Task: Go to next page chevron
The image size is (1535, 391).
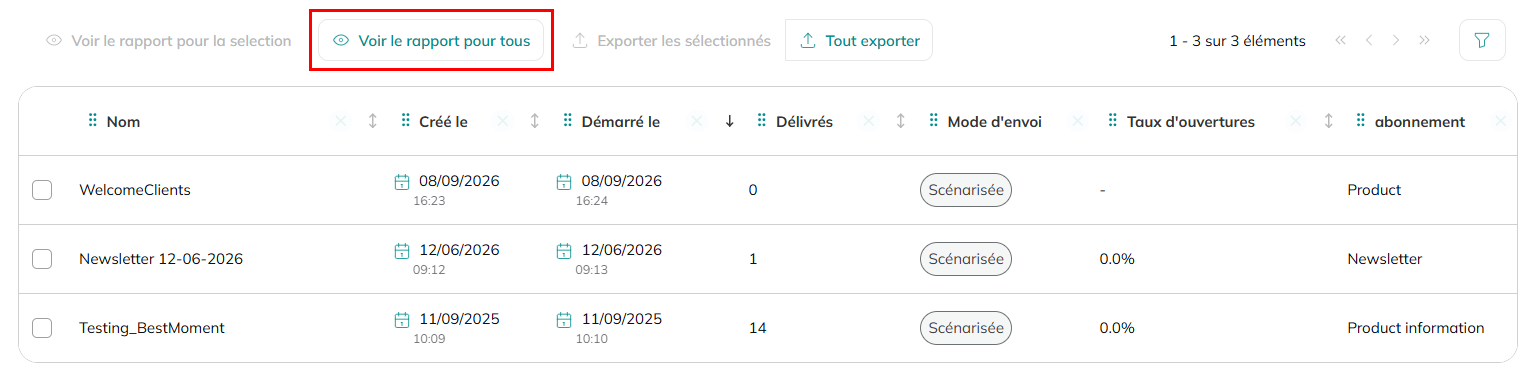Action: tap(1396, 41)
